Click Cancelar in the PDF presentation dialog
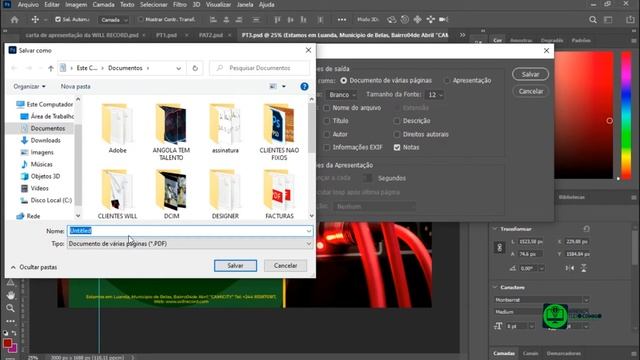The image size is (640, 360). pos(530,91)
